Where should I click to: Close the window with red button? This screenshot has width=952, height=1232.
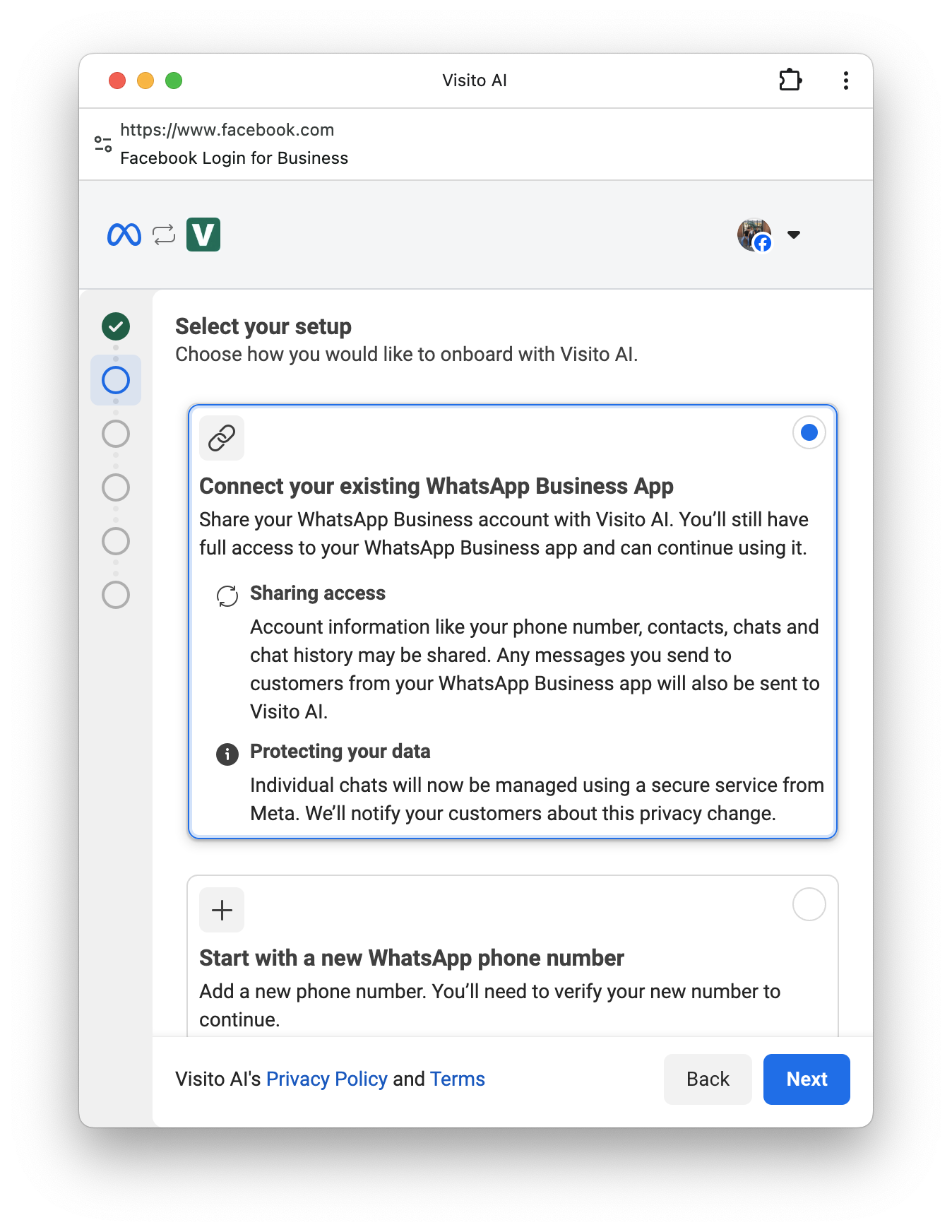pyautogui.click(x=117, y=81)
